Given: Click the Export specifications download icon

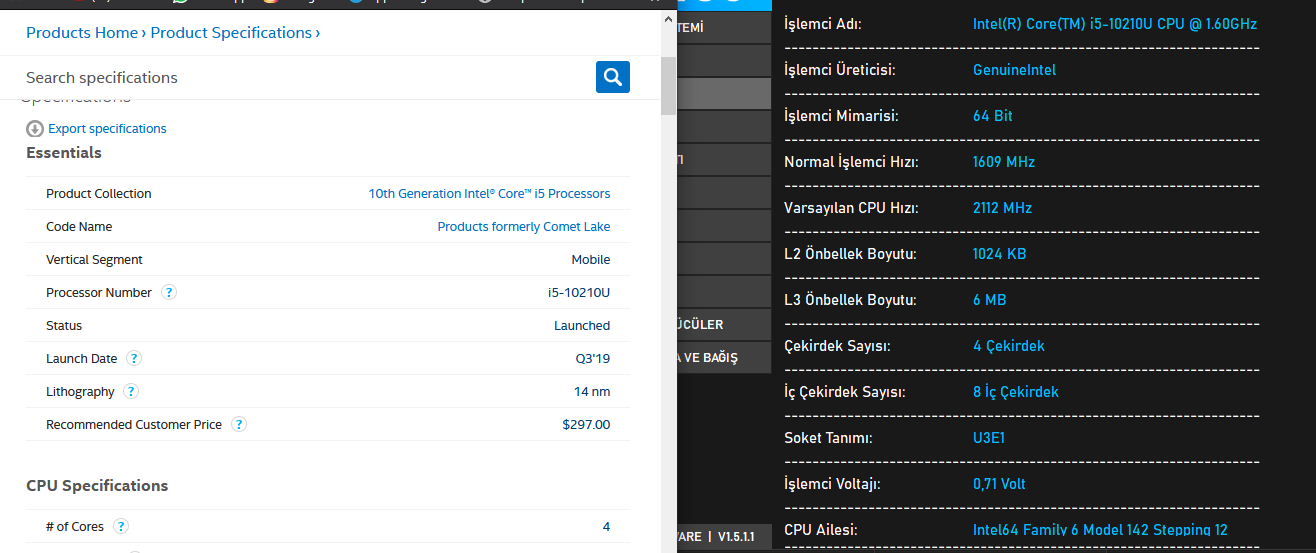Looking at the screenshot, I should coord(35,129).
